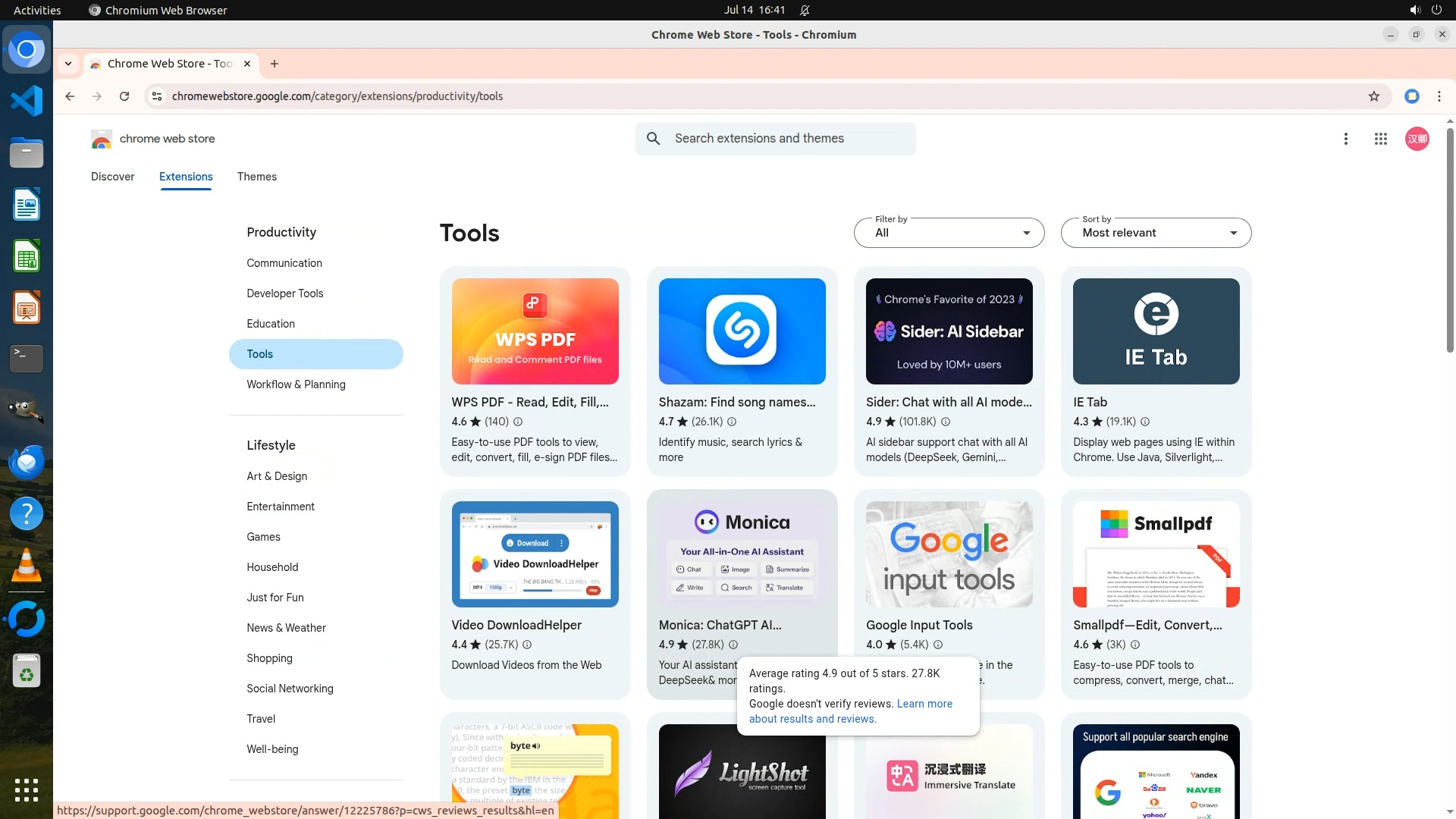
Task: Click view site information icon in address bar
Action: point(156,96)
